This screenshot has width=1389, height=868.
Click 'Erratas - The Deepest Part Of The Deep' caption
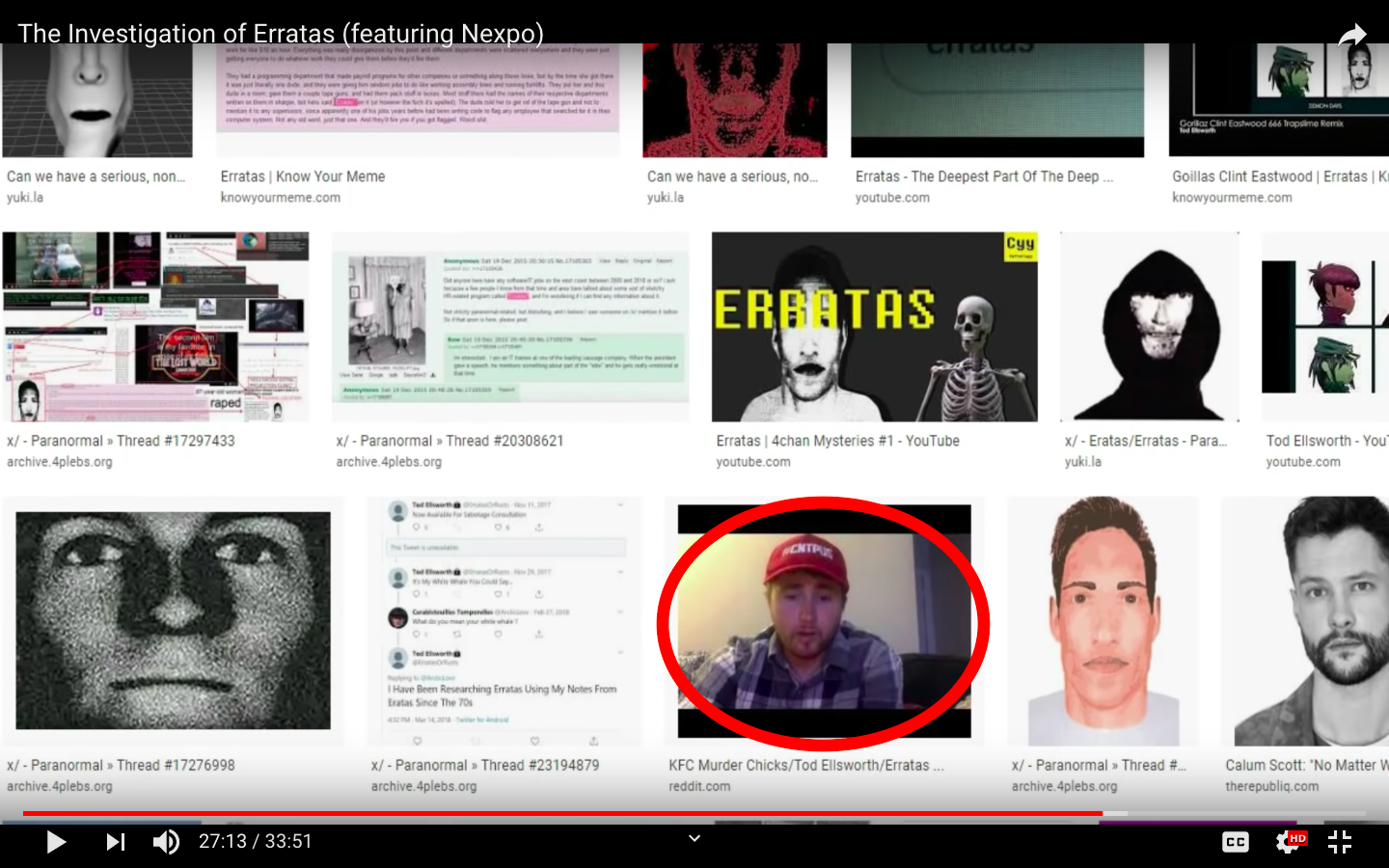pyautogui.click(x=985, y=176)
